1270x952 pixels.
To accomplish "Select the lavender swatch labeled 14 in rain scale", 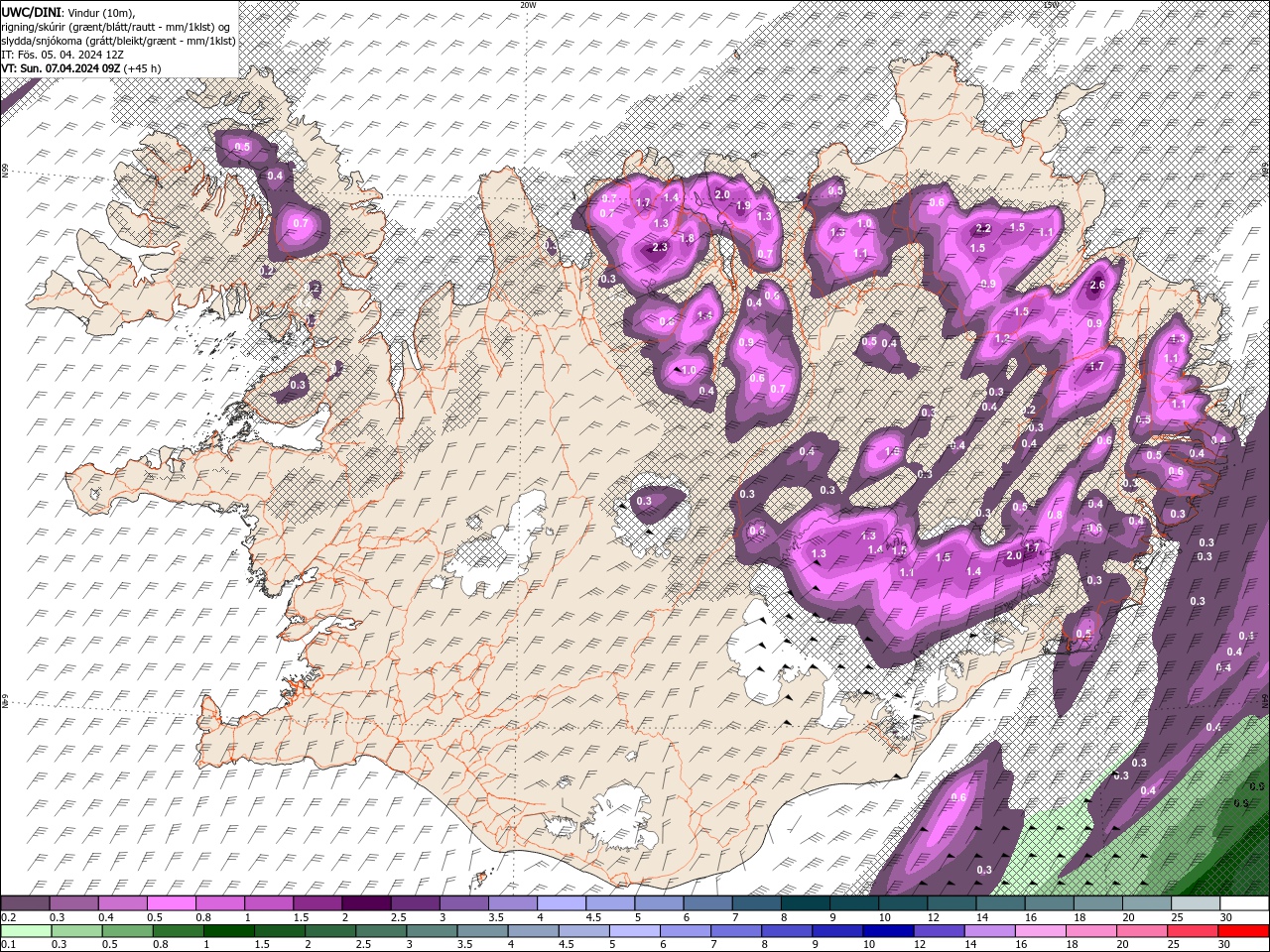I will (990, 930).
